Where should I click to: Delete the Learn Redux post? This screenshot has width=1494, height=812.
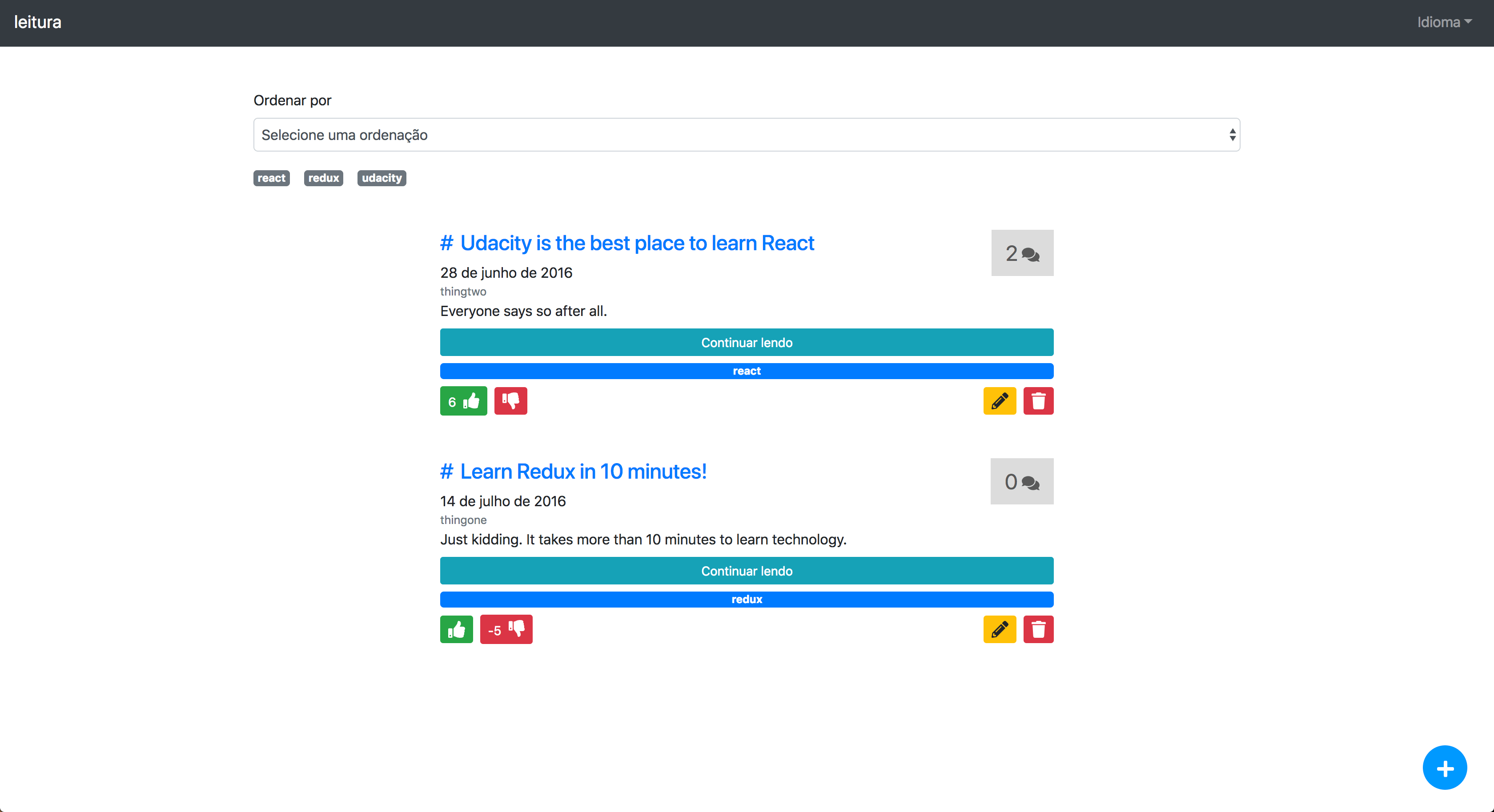coord(1038,629)
